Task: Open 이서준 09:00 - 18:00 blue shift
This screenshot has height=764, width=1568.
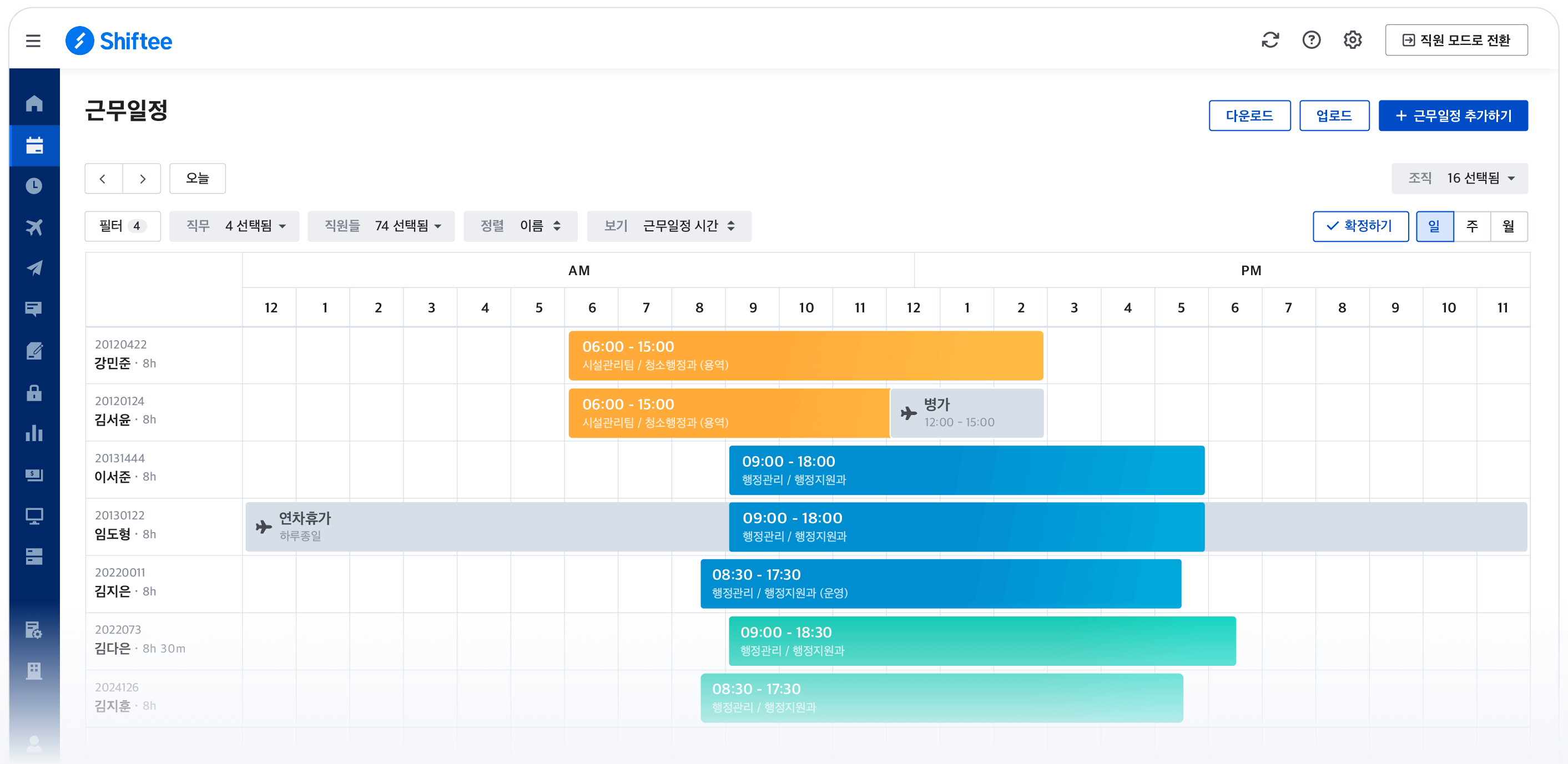Action: click(966, 470)
